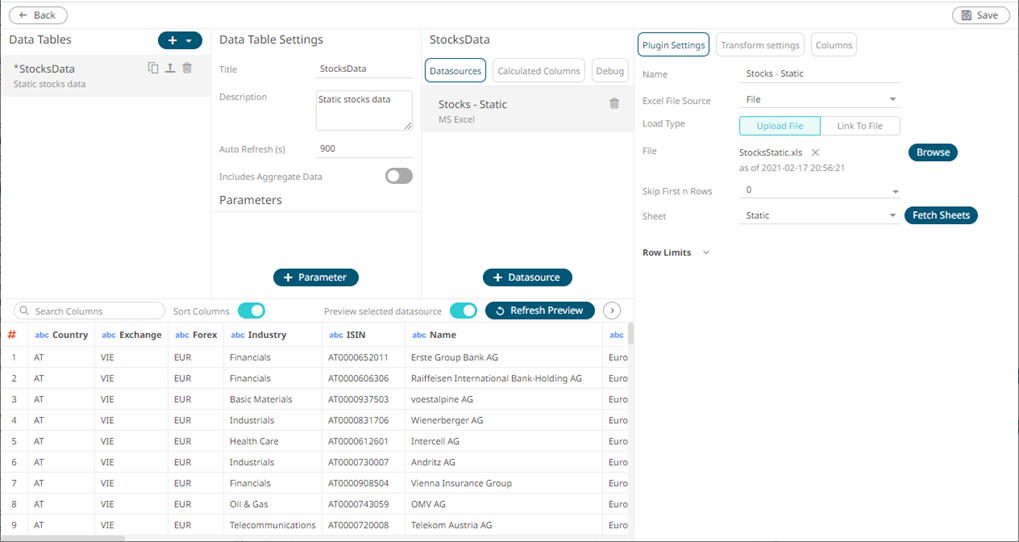Open the Calculated Columns tab
This screenshot has height=542, width=1019.
[x=538, y=71]
